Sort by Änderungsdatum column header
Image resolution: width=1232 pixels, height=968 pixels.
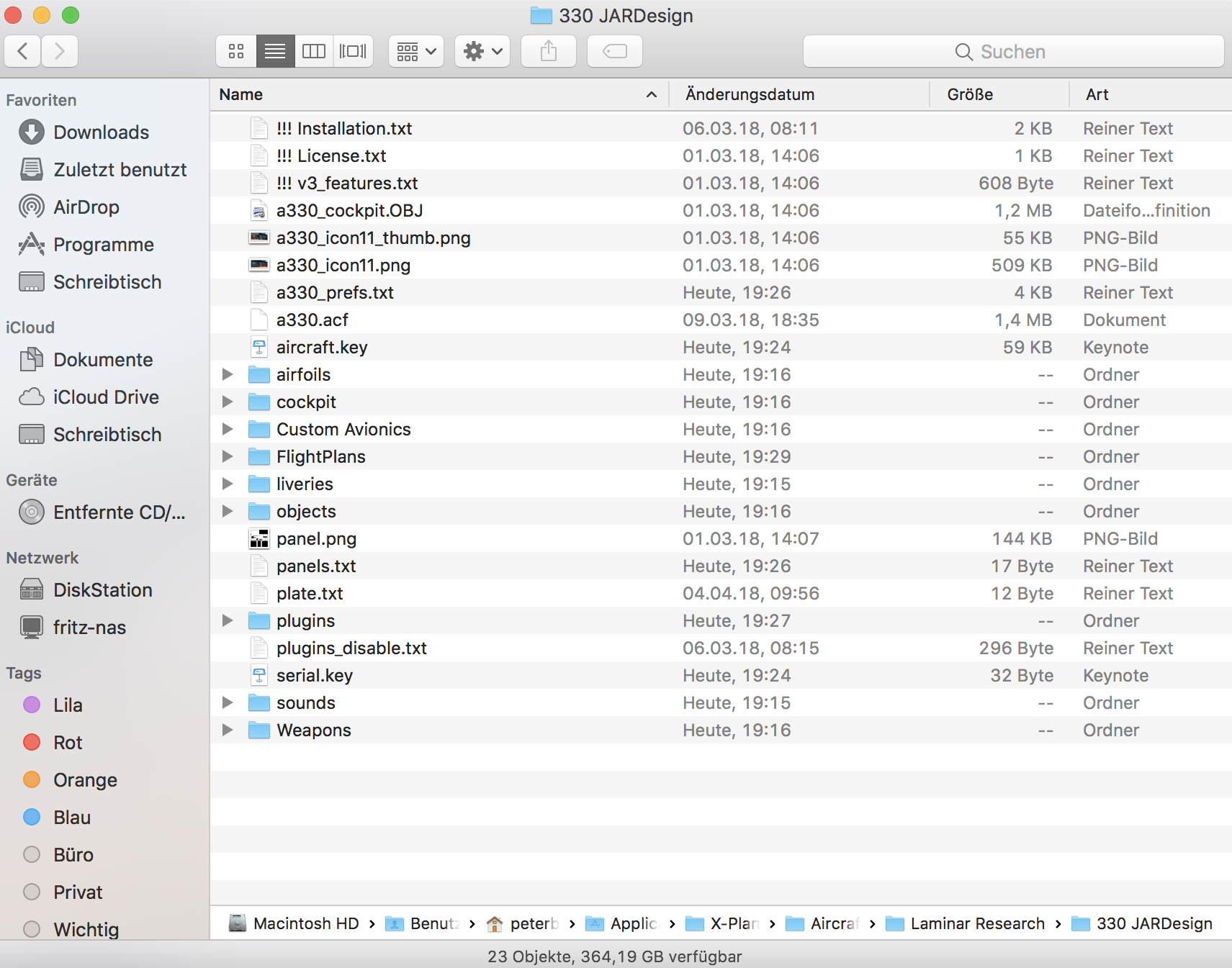(x=799, y=95)
